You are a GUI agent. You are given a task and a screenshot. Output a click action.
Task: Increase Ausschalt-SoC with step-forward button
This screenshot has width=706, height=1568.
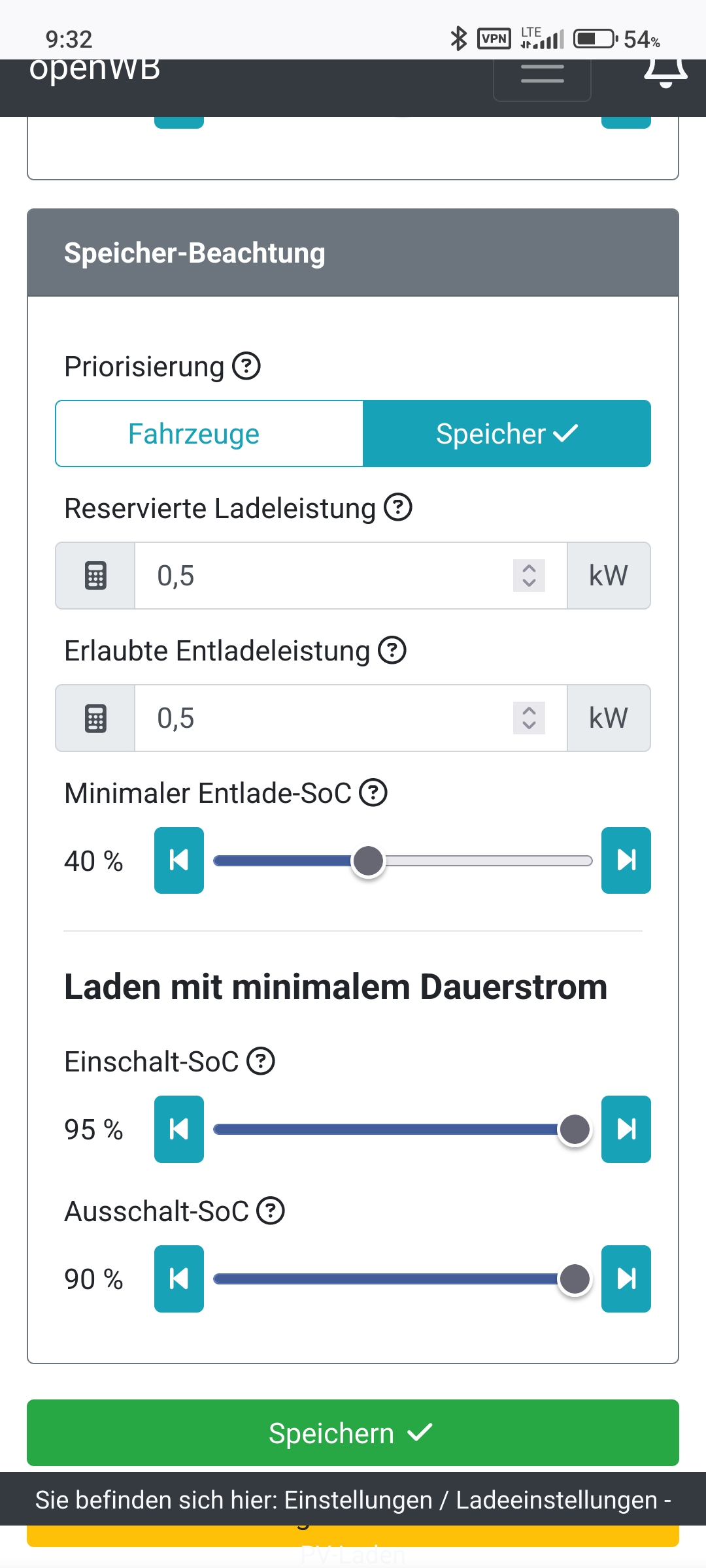point(626,1279)
